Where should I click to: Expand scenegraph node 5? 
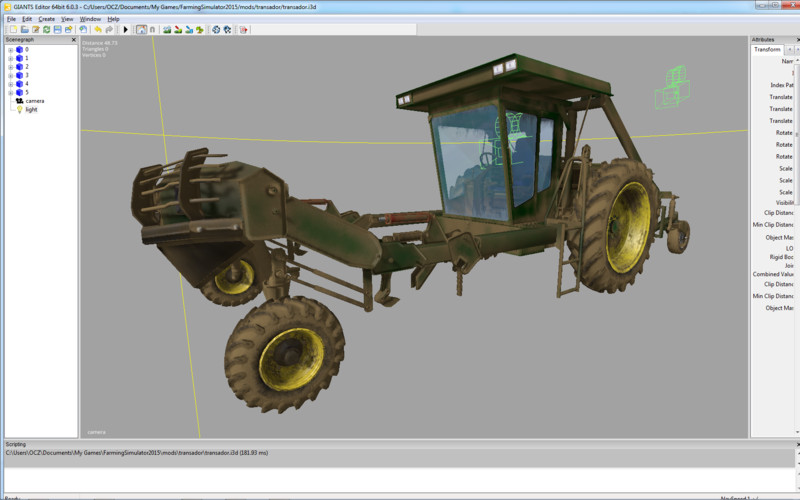click(x=10, y=92)
